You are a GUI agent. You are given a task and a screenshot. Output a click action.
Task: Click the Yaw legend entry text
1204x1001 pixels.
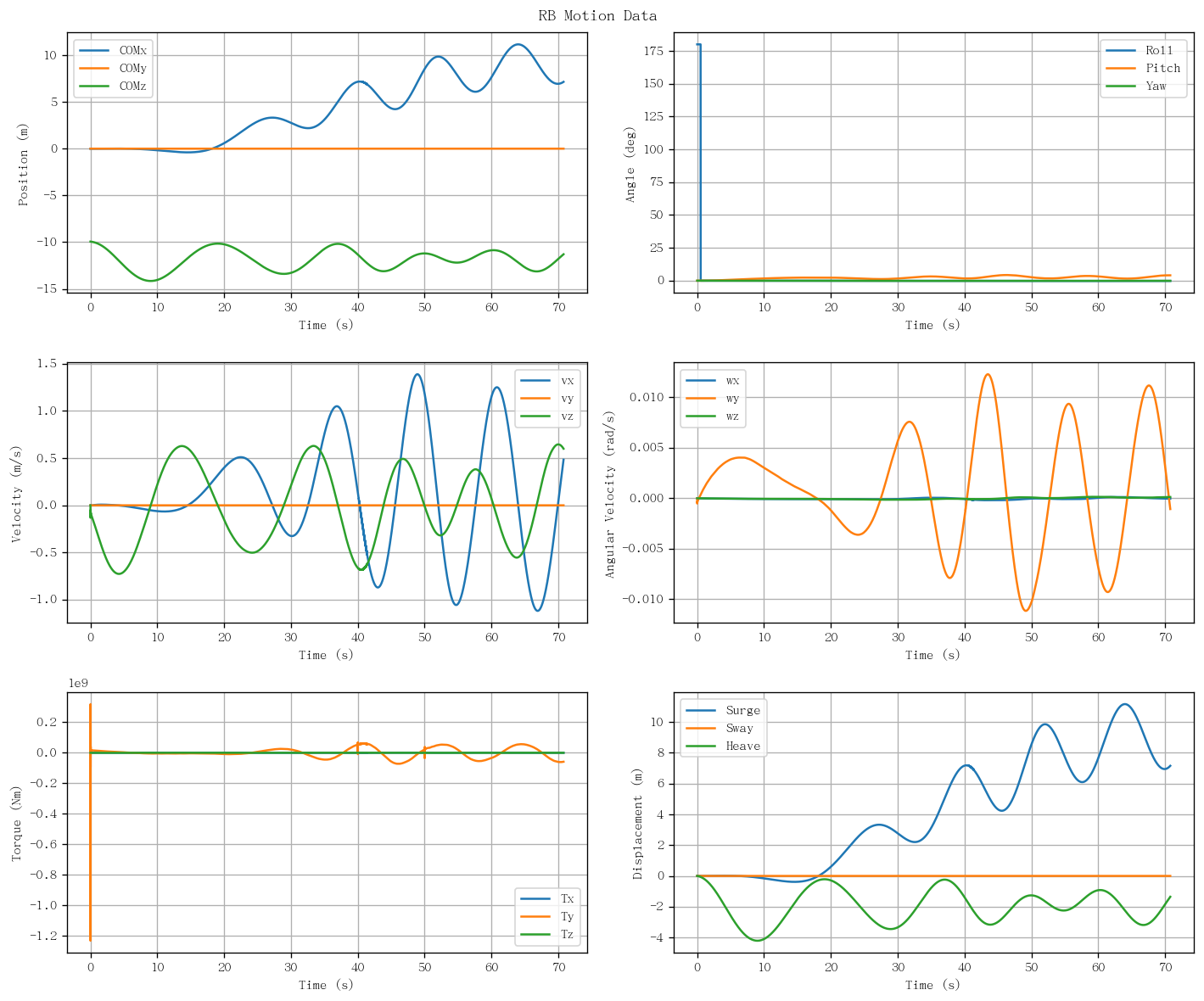click(1156, 87)
